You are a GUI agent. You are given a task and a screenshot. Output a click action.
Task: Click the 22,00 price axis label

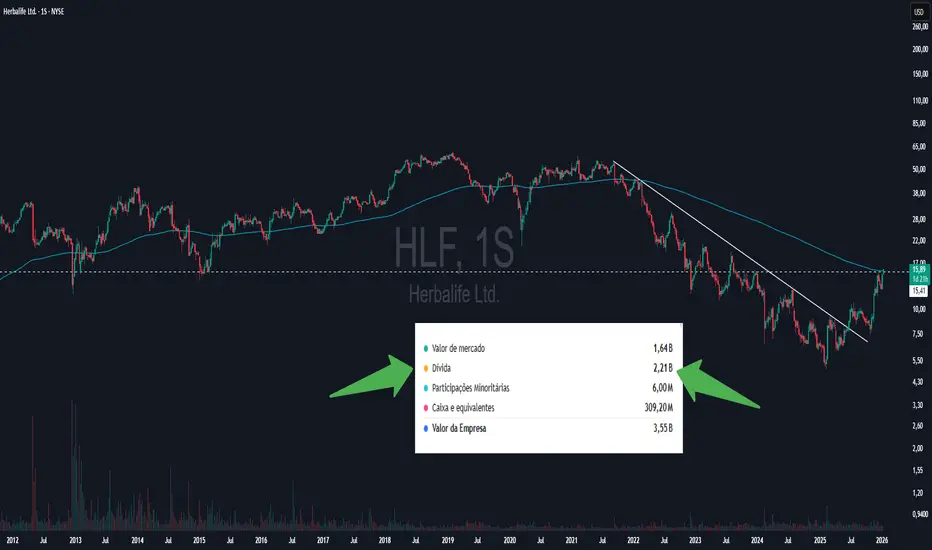click(x=920, y=241)
